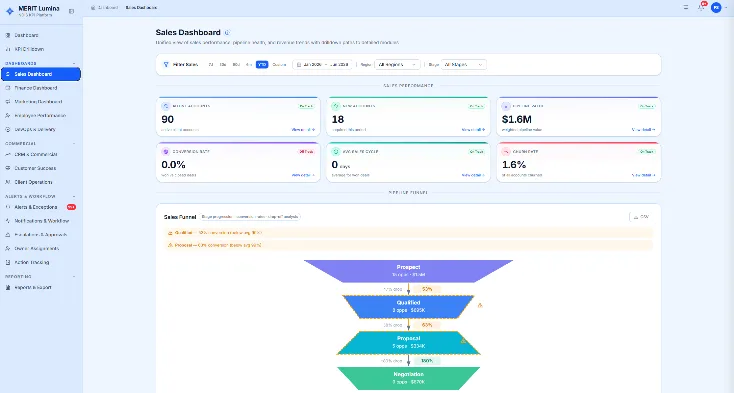Open the list menu icon in the top bar
The width and height of the screenshot is (734, 393).
coord(686,7)
